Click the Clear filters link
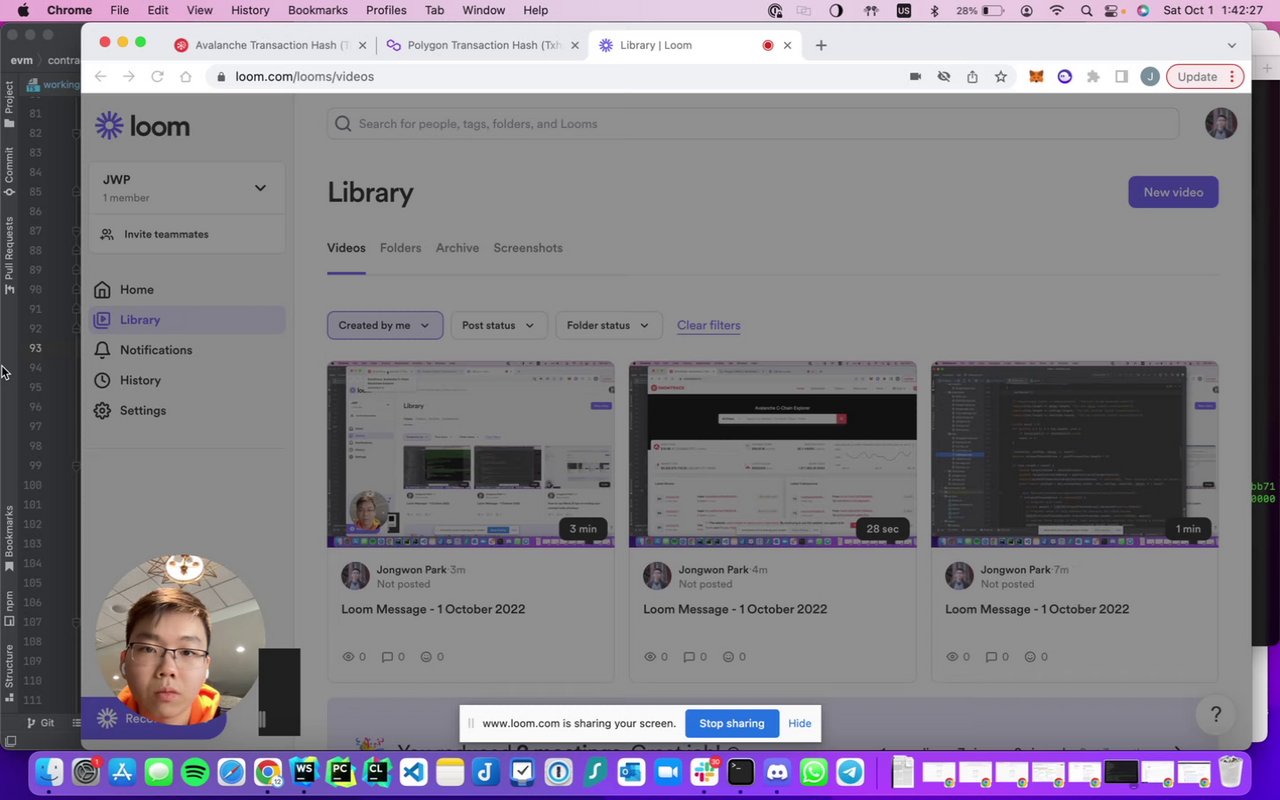1280x800 pixels. [x=709, y=325]
